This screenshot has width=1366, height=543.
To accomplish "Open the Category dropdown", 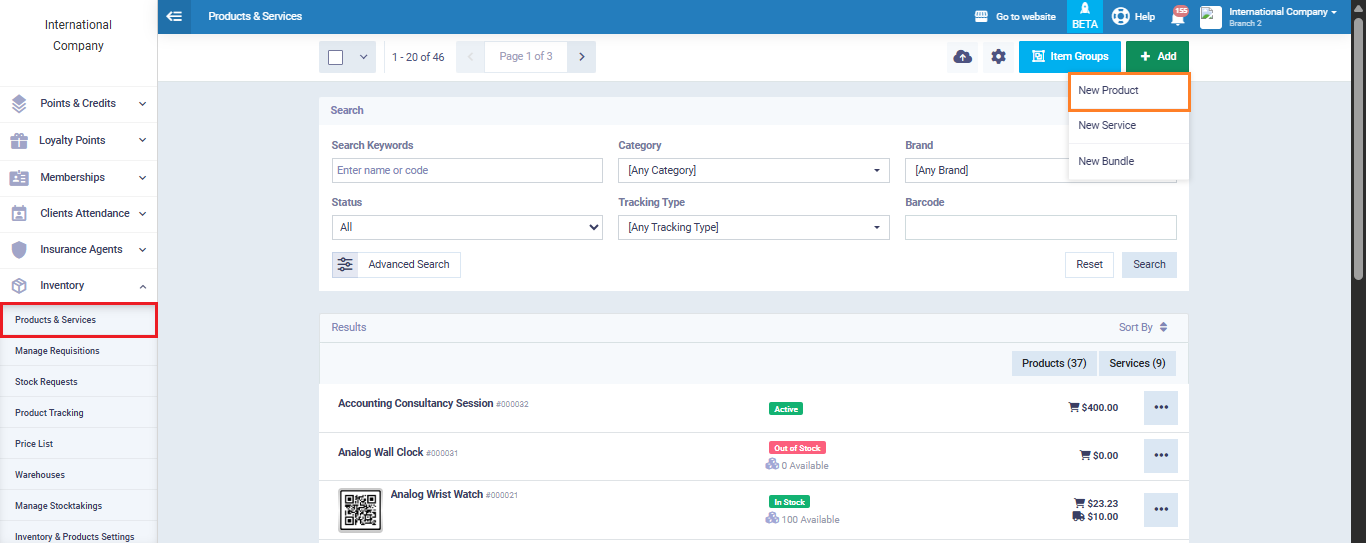I will [753, 171].
